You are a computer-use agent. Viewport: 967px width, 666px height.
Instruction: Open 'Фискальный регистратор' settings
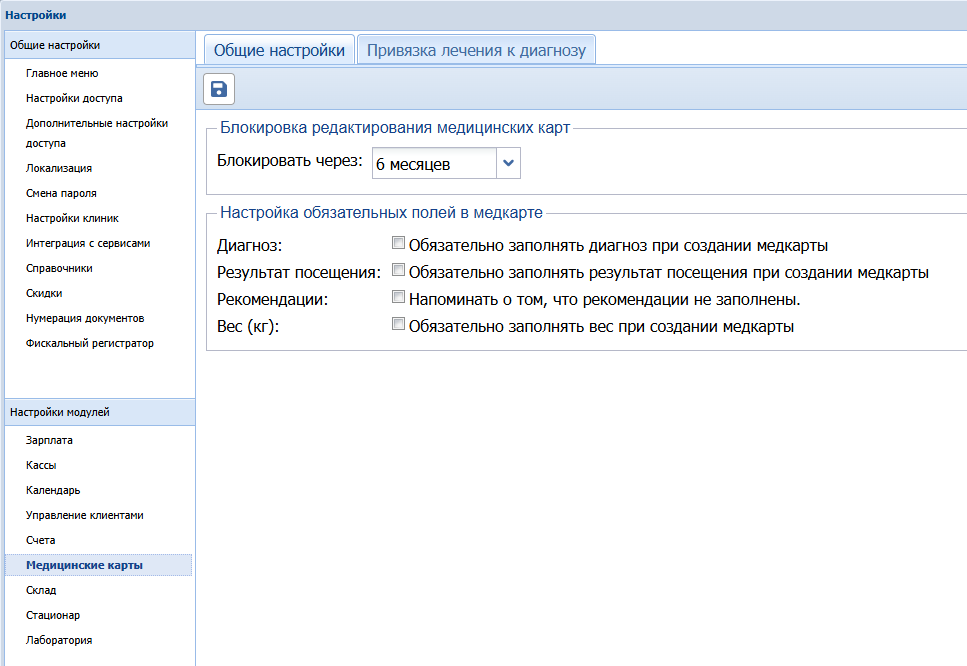pos(90,343)
